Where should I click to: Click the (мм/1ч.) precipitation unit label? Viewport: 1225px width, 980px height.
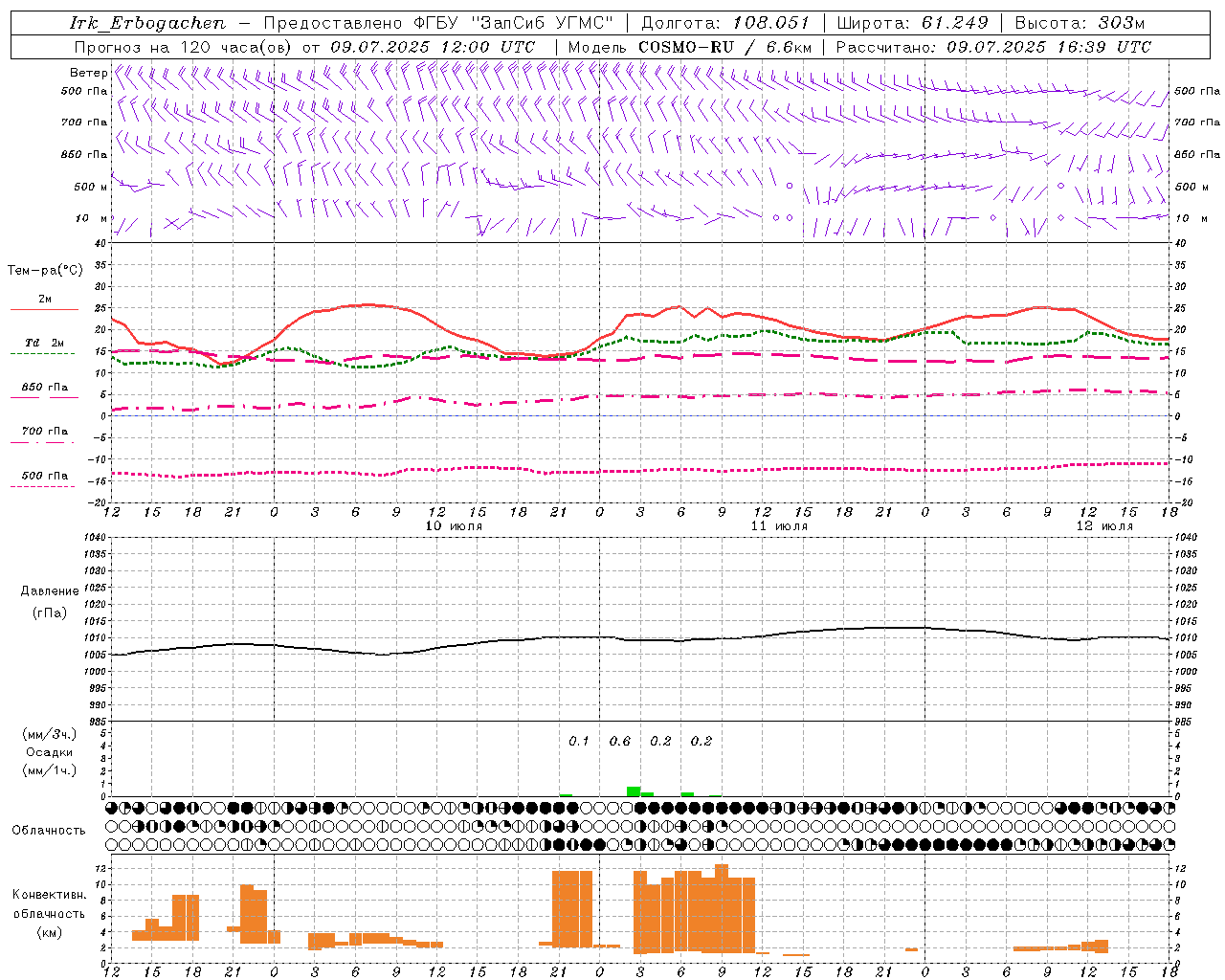coord(50,769)
